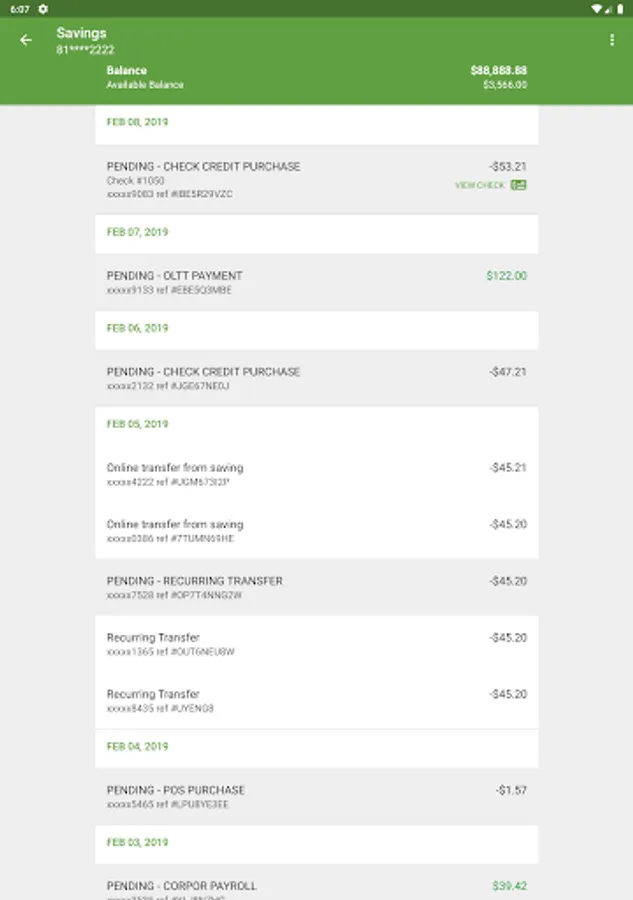Image resolution: width=633 pixels, height=900 pixels.
Task: Open the PENDING - CORPOR PAYROLL entry
Action: coord(316,886)
